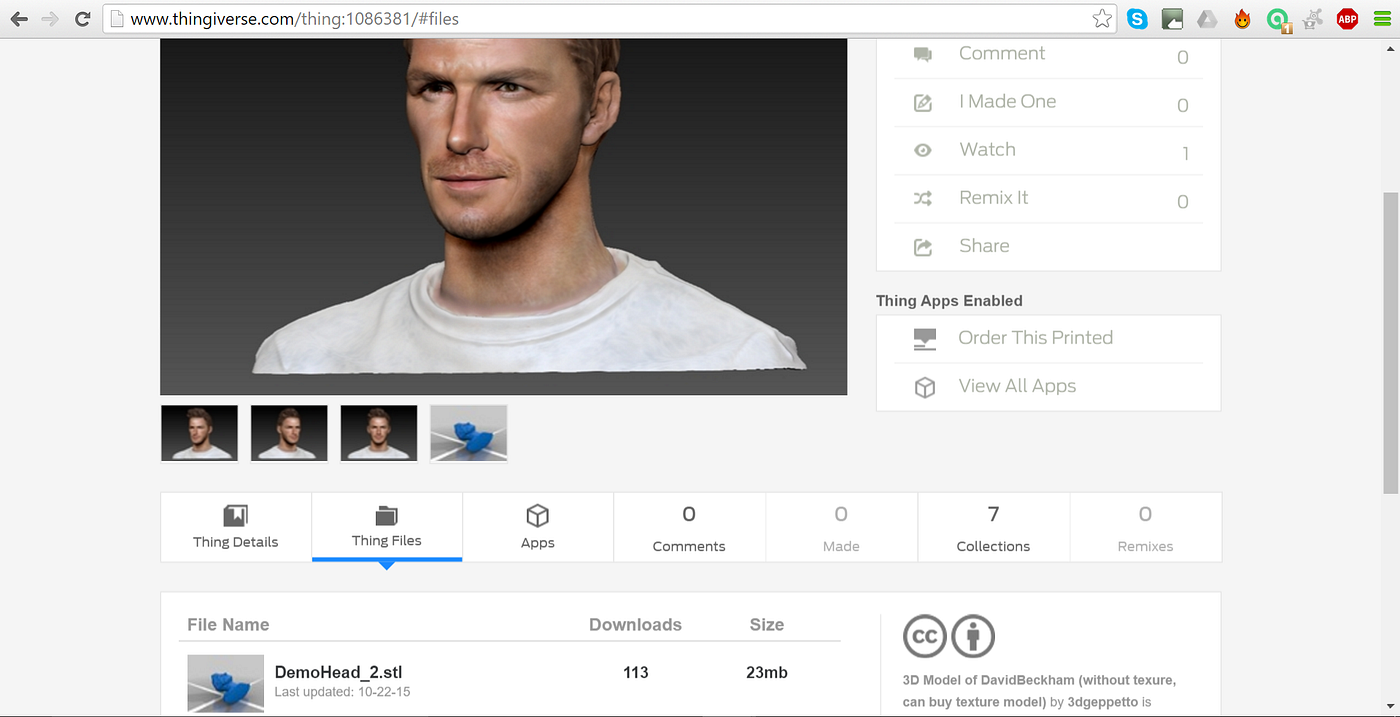Click the Last updated: 10-22-15 text
This screenshot has width=1400, height=717.
point(342,692)
